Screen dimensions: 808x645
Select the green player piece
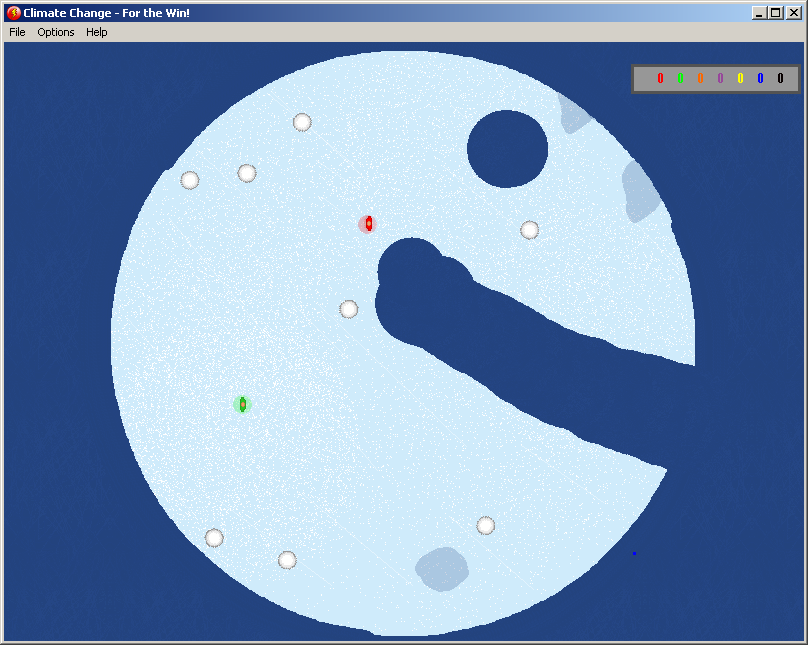tap(243, 404)
